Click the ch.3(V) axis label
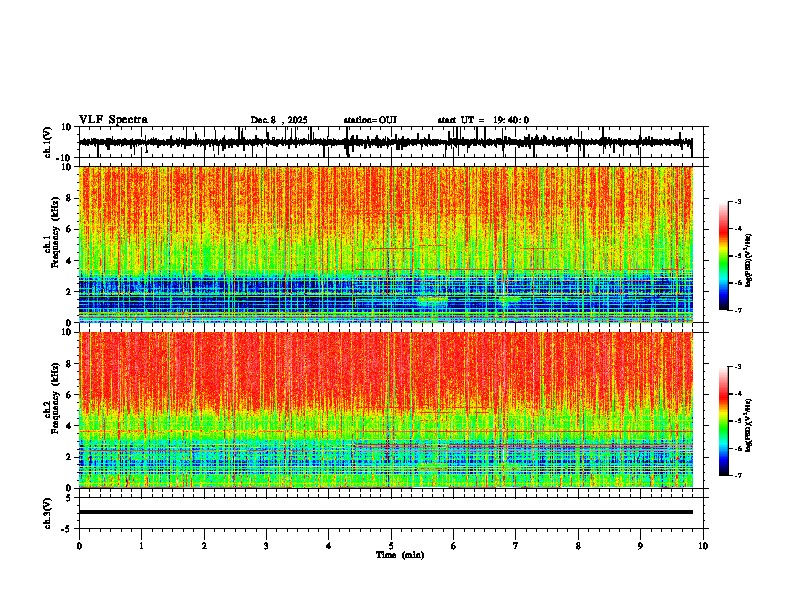This screenshot has width=792, height=612. click(48, 513)
